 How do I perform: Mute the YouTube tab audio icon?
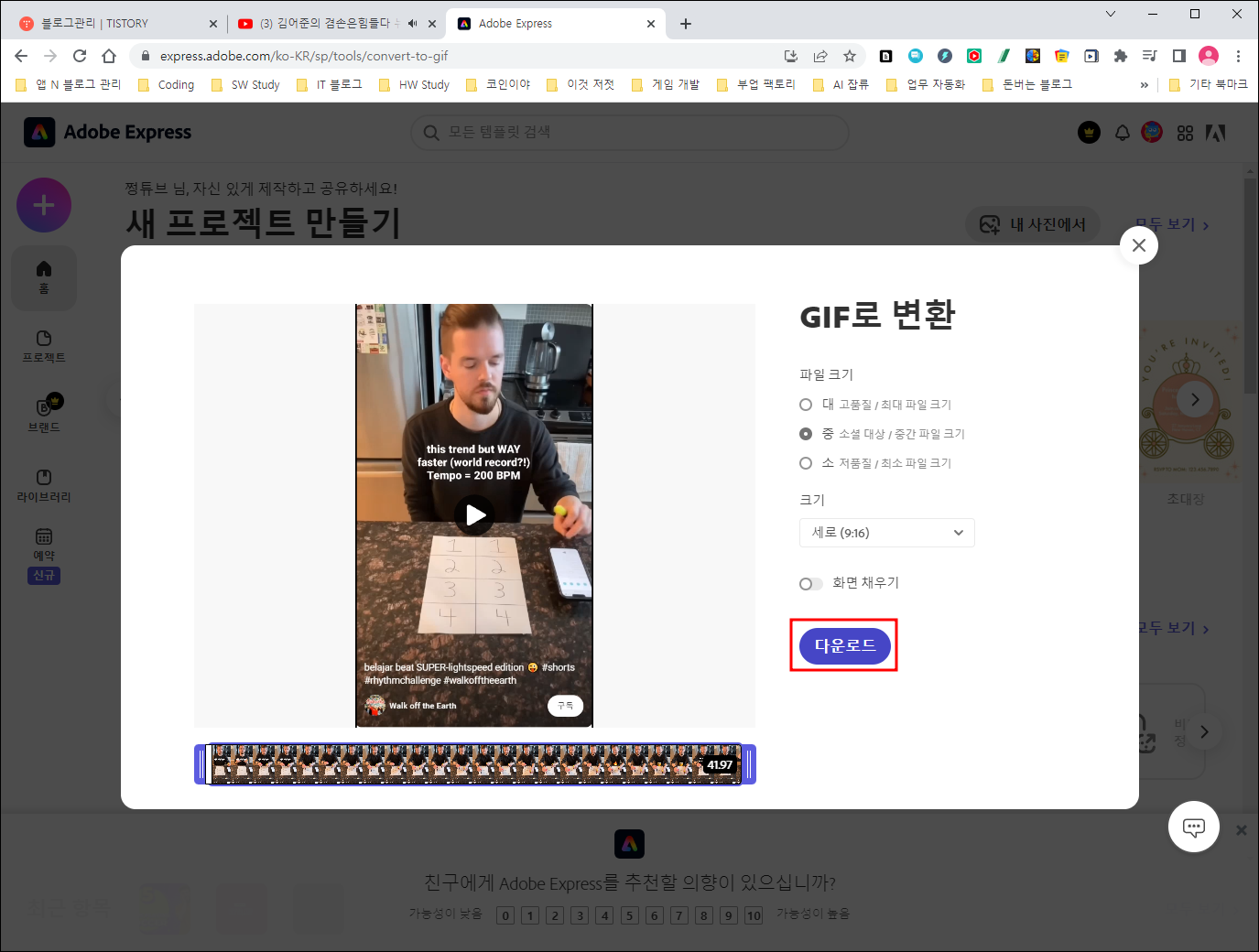click(413, 24)
